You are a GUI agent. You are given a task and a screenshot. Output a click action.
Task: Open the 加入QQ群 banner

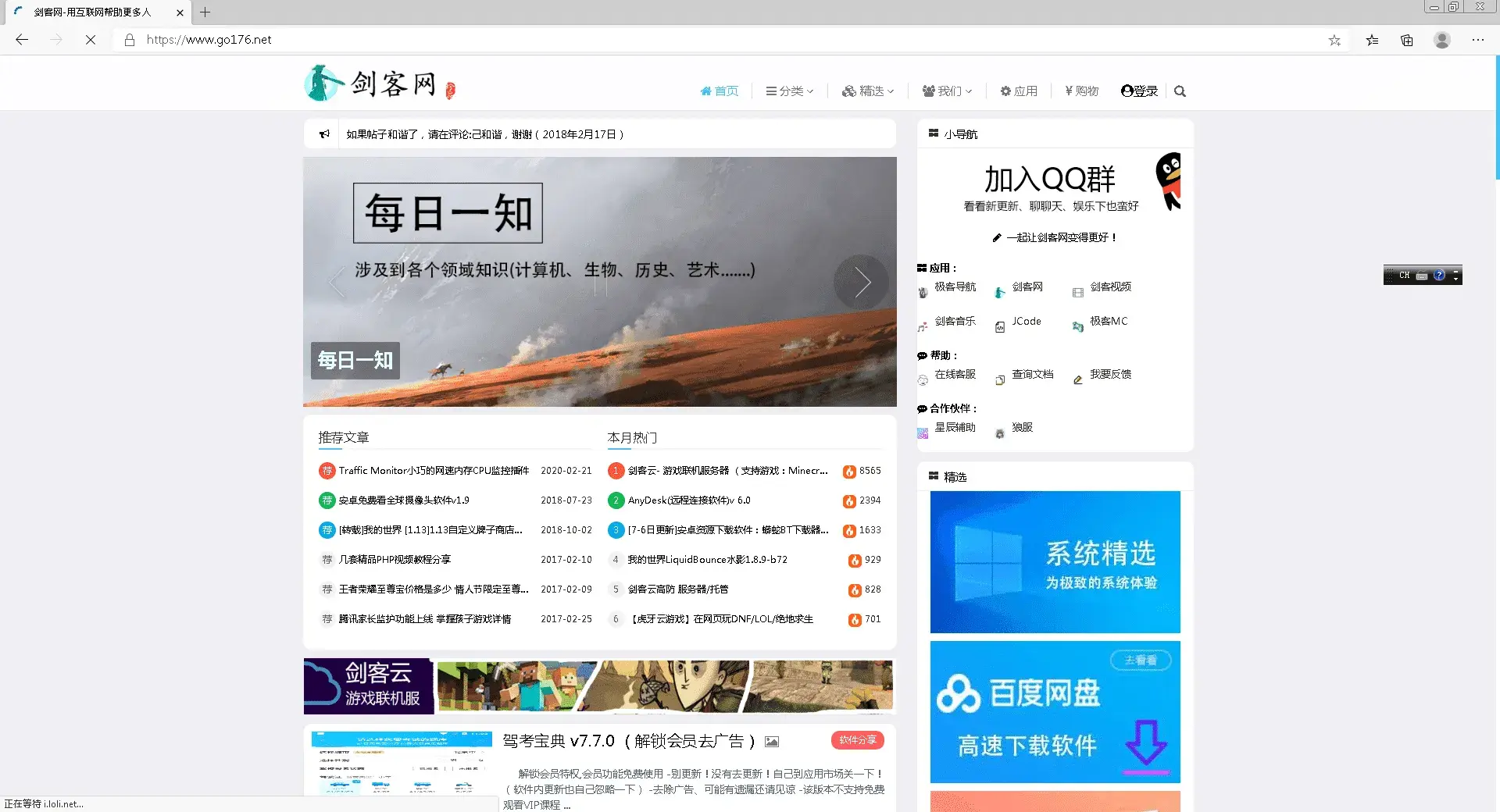tap(1055, 184)
